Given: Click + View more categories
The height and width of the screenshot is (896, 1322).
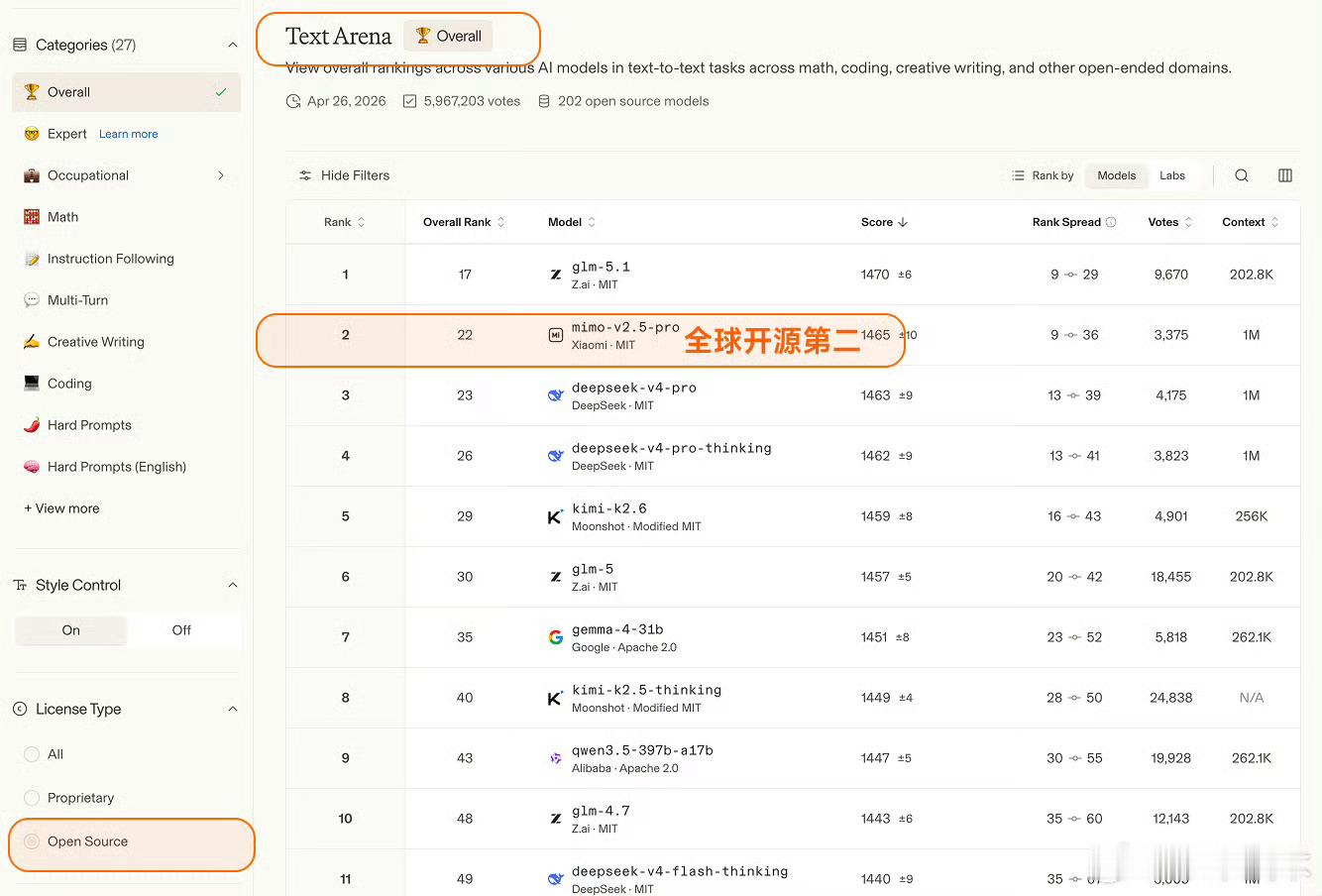Looking at the screenshot, I should click(x=61, y=508).
